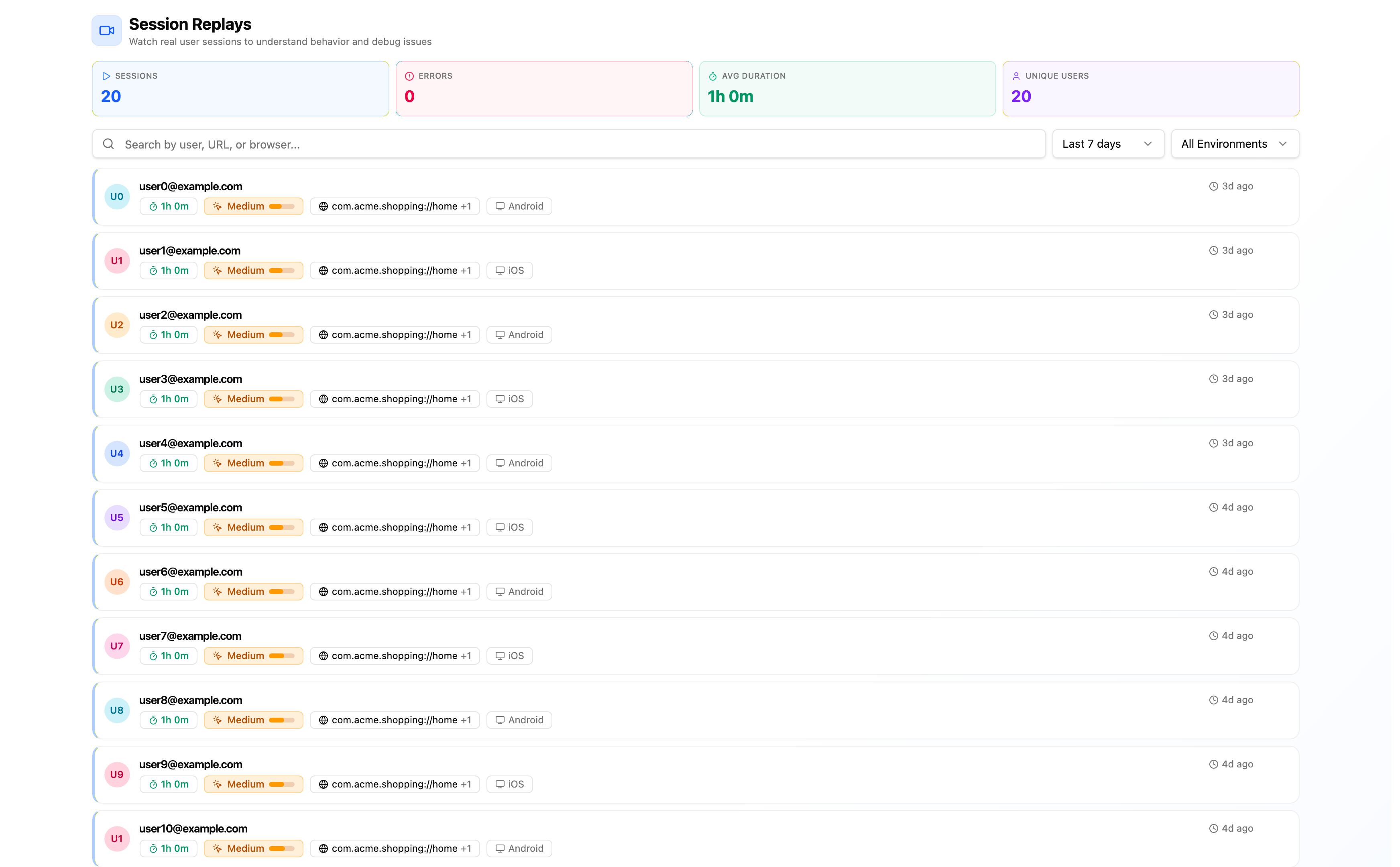Open user7@example.com session row
The image size is (1400, 867).
pos(696,646)
